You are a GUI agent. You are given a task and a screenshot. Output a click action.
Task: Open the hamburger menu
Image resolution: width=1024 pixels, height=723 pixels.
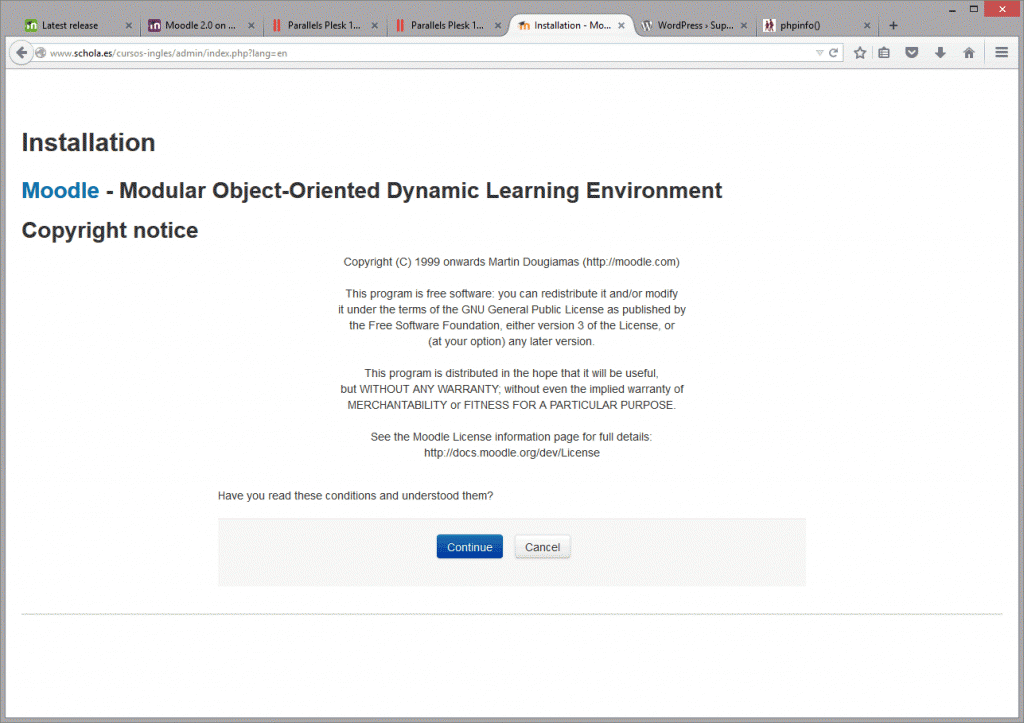coord(1001,52)
